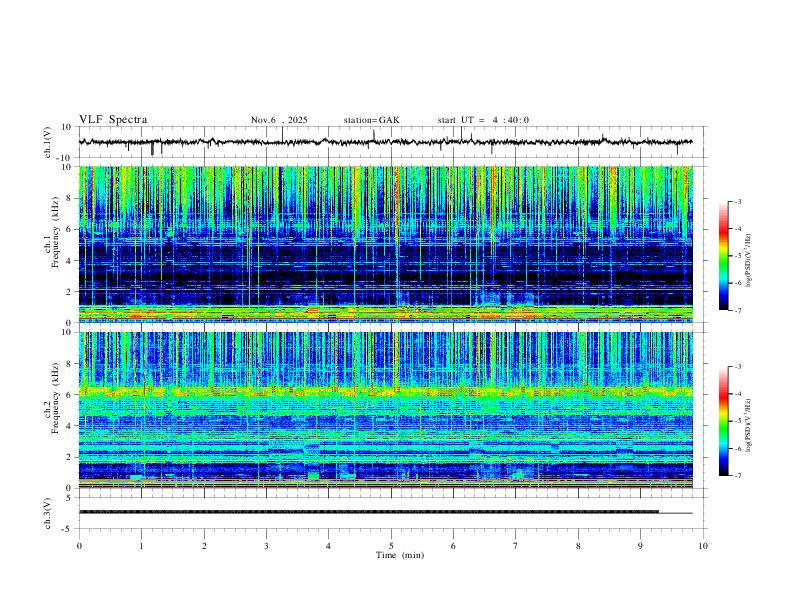Viewport: 792px width, 612px height.
Task: Click the "ch.1(V)" waveform axis label
Action: click(x=48, y=142)
